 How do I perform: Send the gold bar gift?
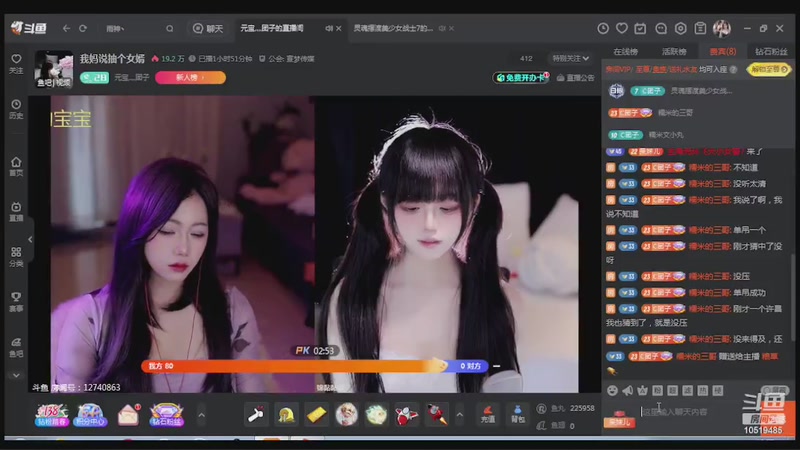click(x=316, y=415)
